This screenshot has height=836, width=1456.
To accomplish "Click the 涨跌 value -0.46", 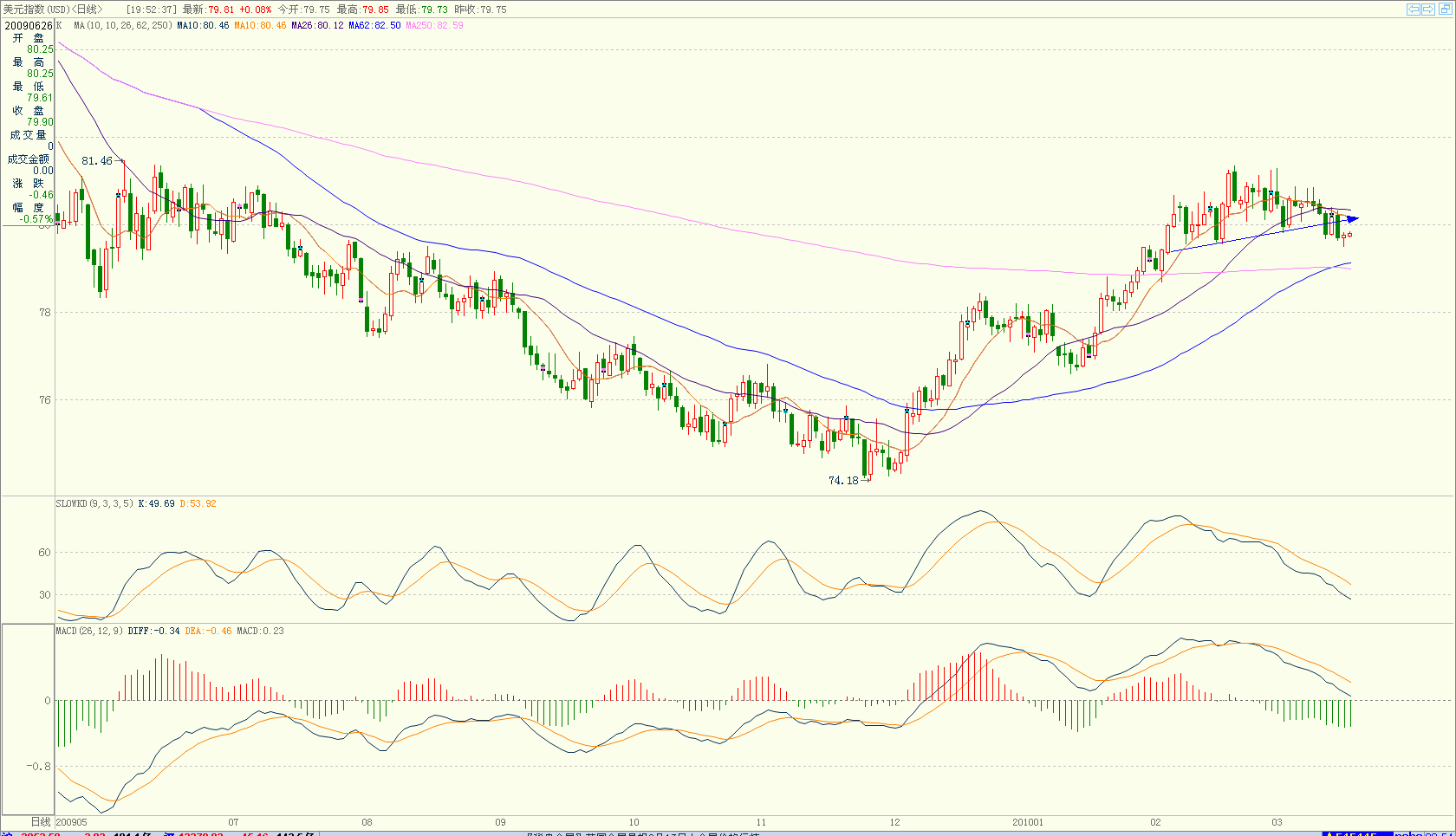I will pos(41,195).
